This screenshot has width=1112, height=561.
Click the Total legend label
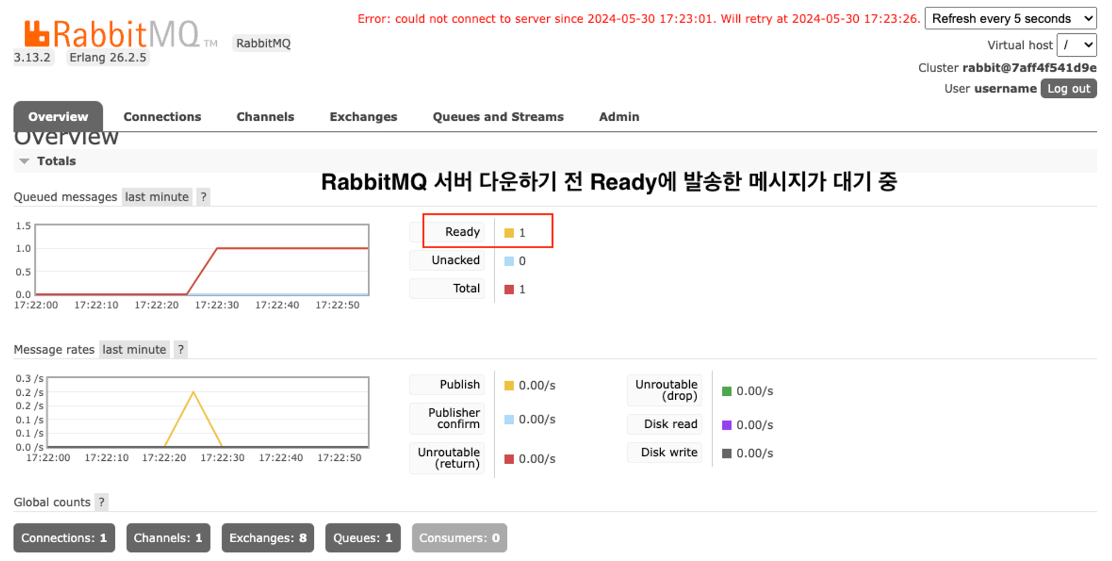coord(447,289)
